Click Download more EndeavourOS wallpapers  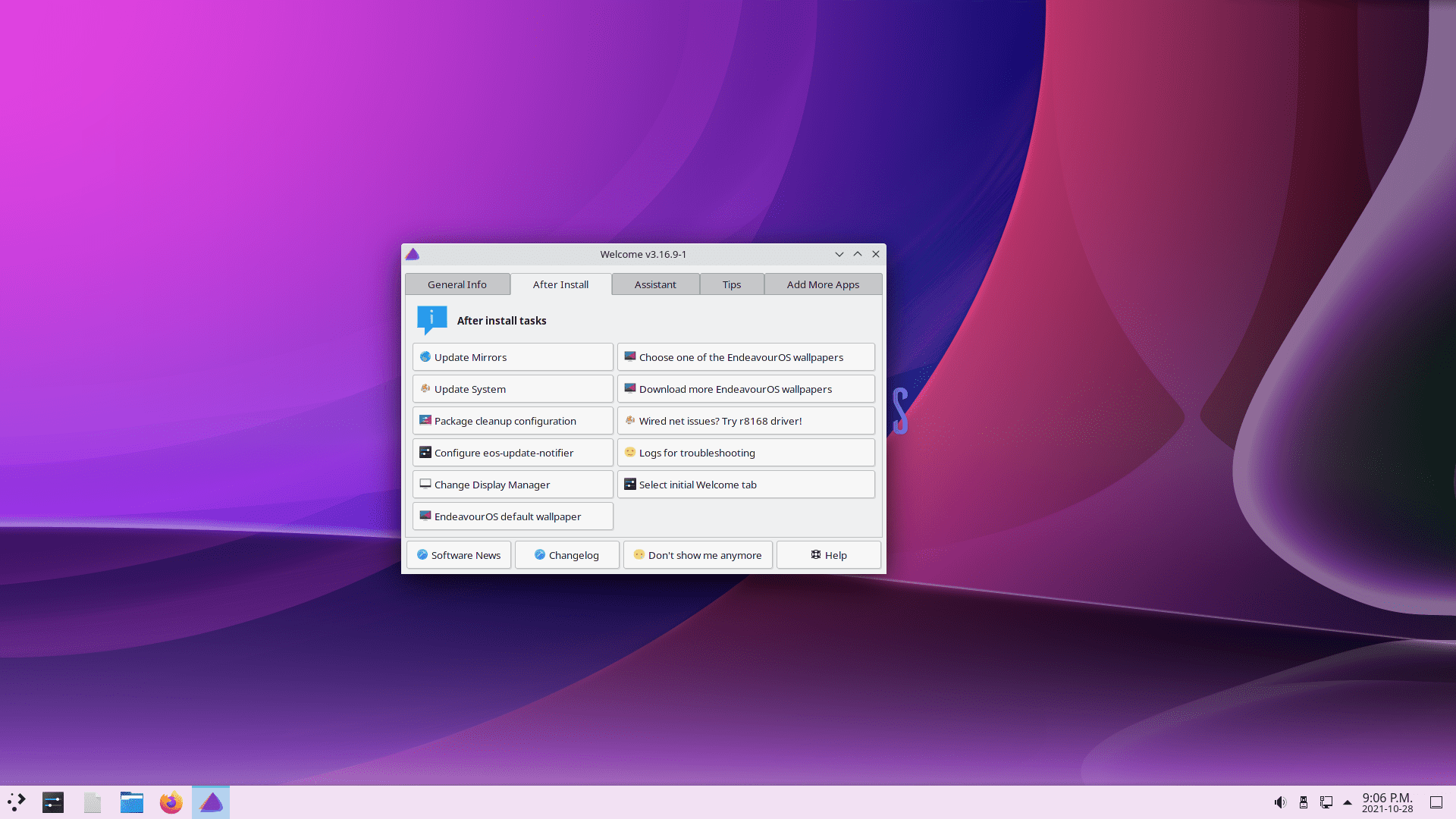pos(746,389)
